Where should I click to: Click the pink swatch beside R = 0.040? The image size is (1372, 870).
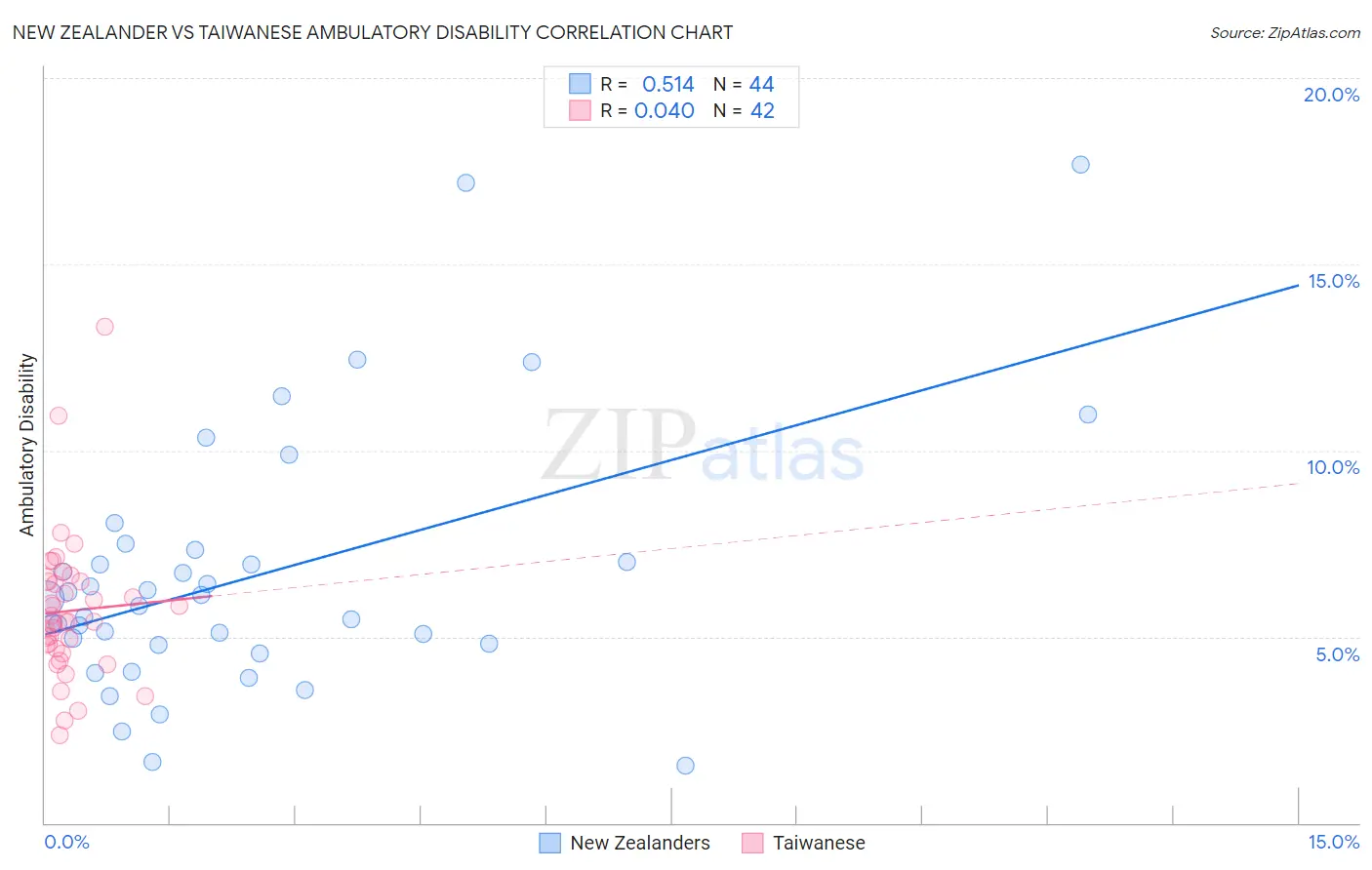pos(580,110)
